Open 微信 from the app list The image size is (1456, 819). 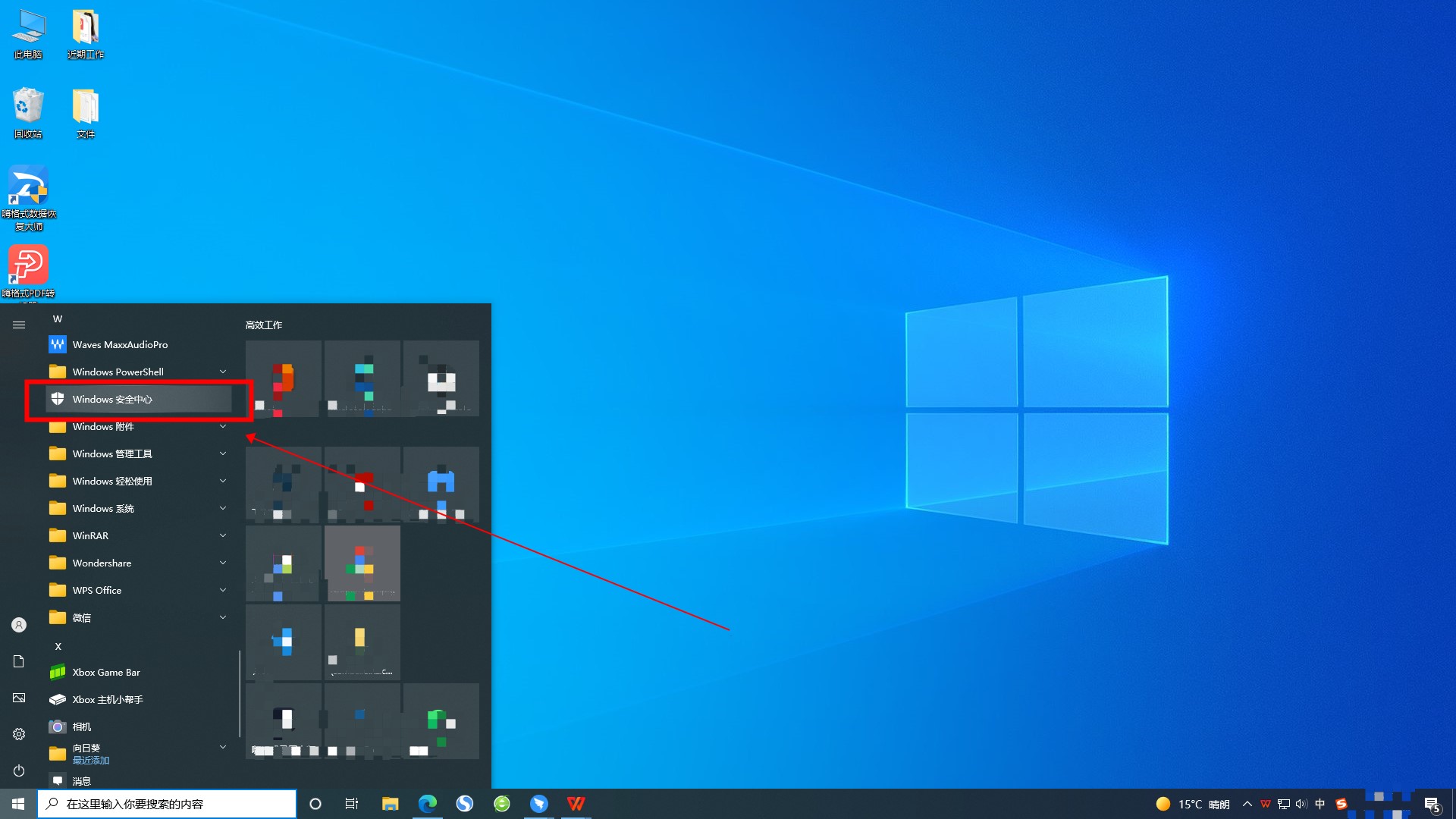click(x=82, y=617)
